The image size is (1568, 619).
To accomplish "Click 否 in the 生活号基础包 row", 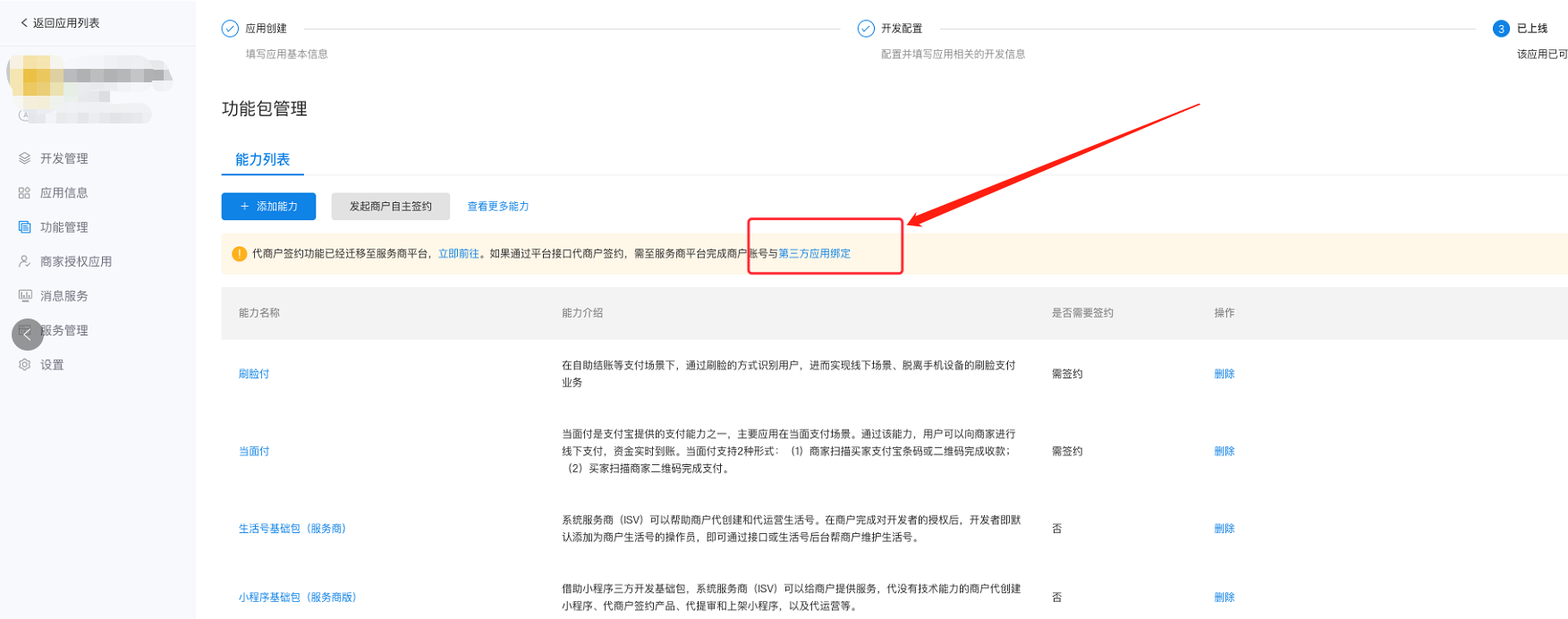I will (x=1056, y=529).
